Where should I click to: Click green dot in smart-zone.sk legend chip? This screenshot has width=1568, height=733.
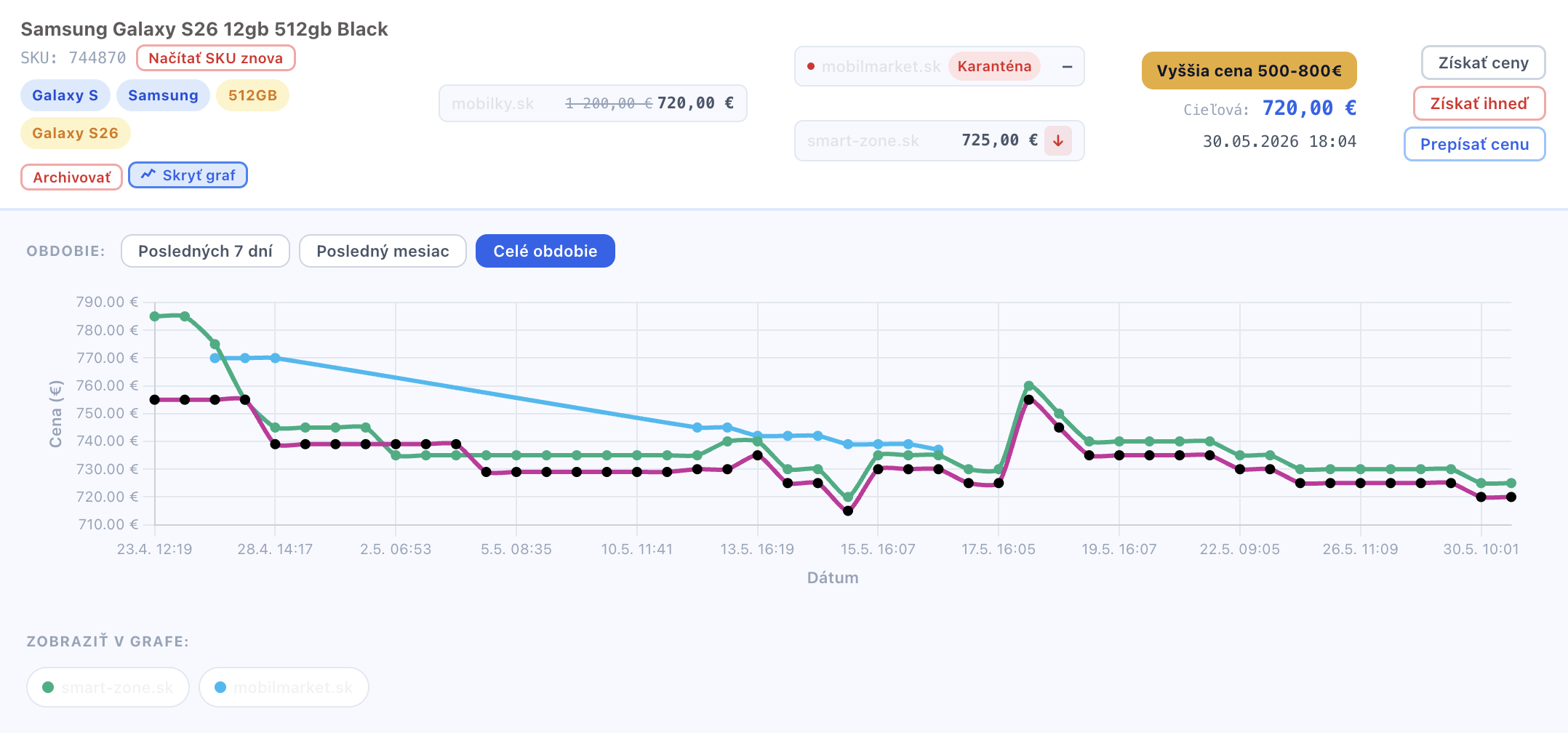(x=48, y=687)
